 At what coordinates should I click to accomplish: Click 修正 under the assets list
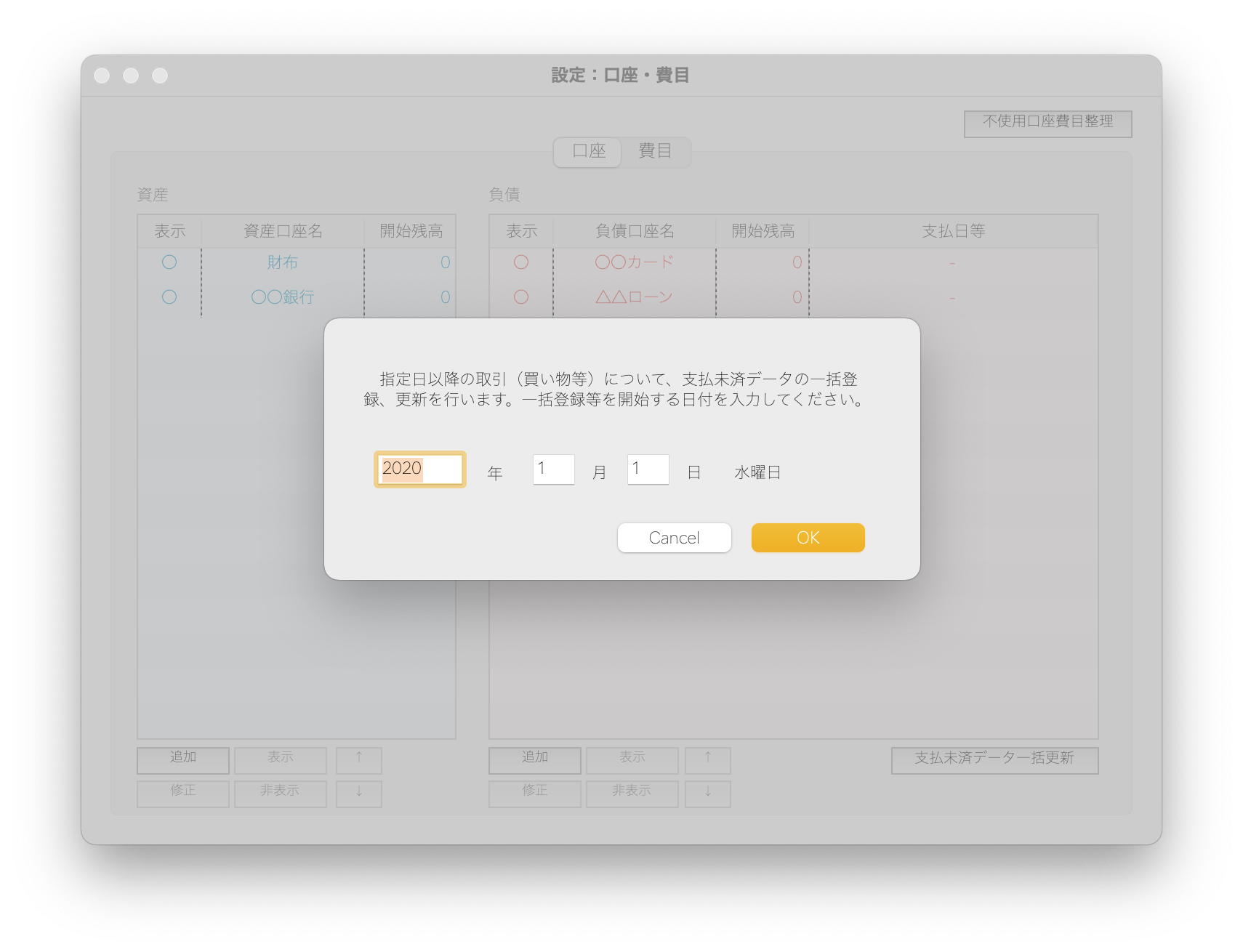click(183, 794)
